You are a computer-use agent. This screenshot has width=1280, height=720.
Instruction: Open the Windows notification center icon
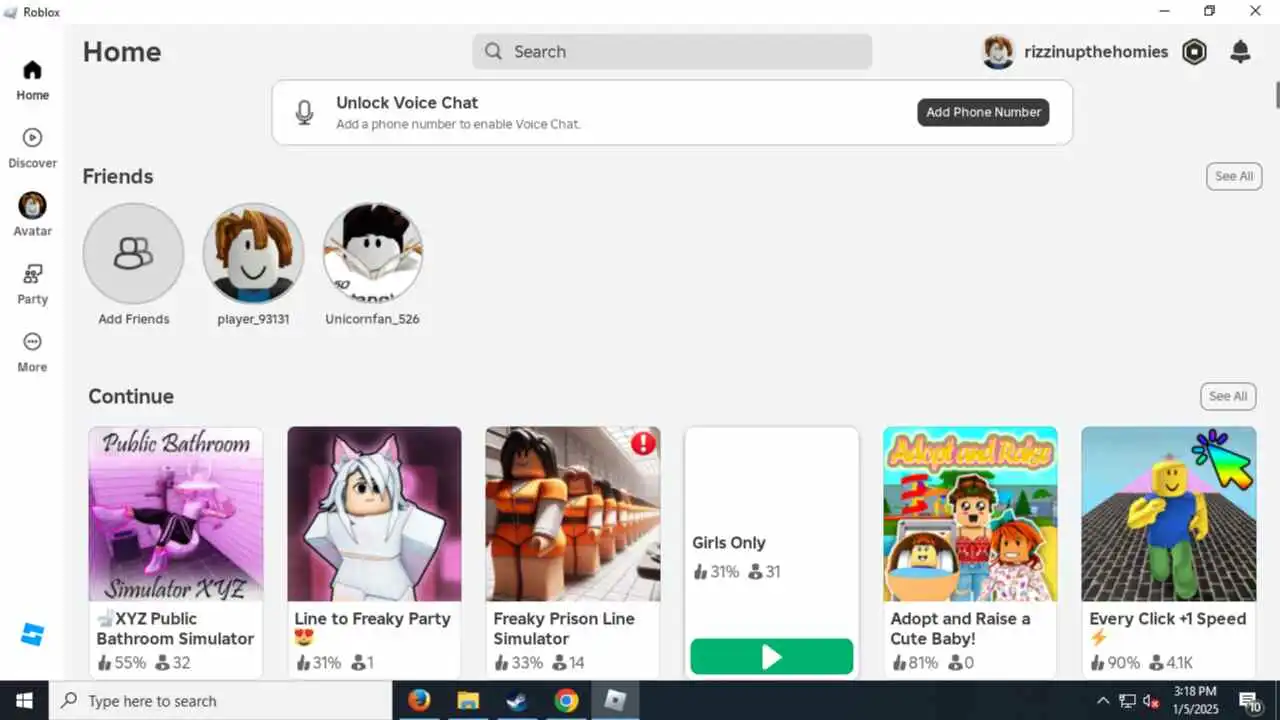point(1250,701)
